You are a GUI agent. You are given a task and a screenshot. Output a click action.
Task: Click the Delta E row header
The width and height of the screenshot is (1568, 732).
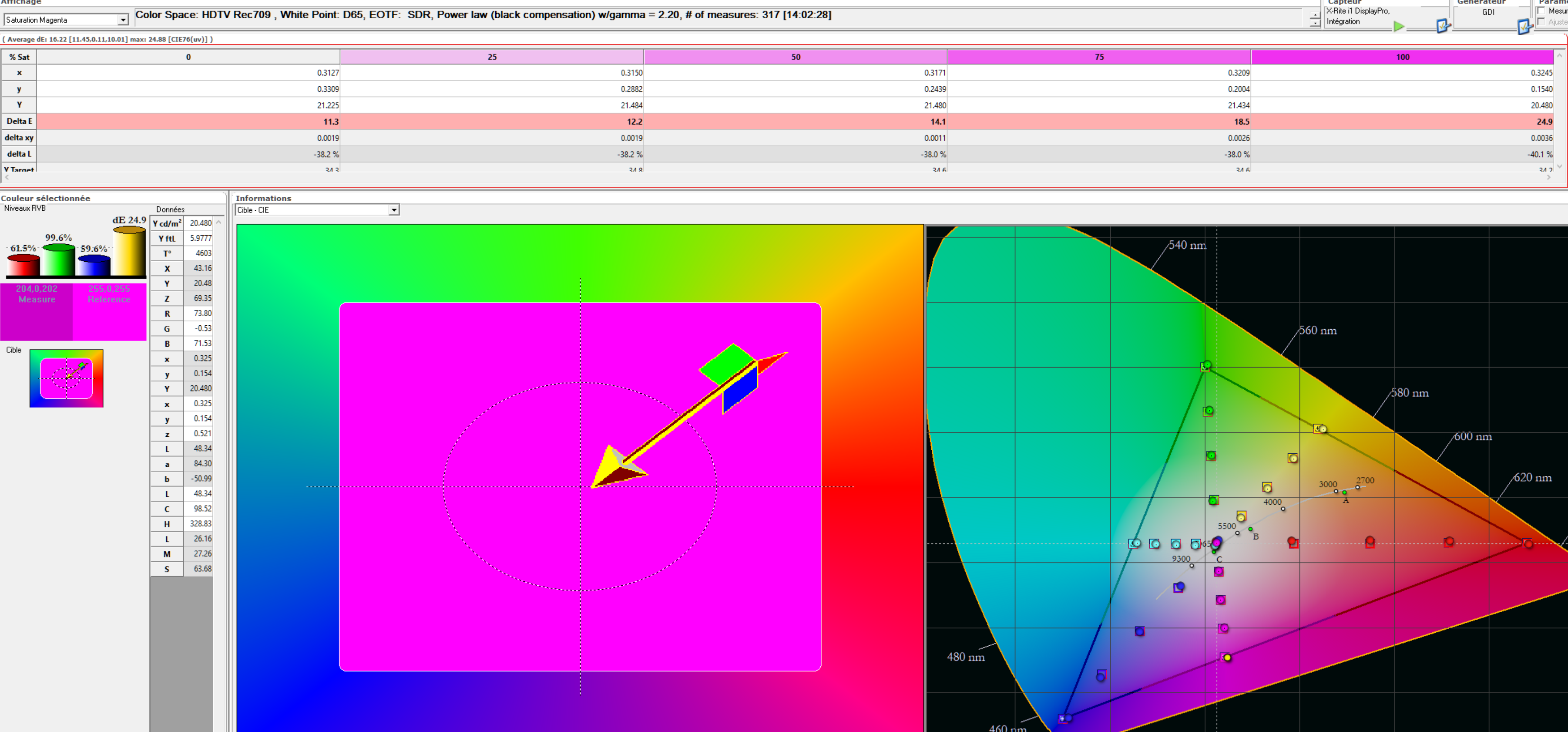coord(19,121)
